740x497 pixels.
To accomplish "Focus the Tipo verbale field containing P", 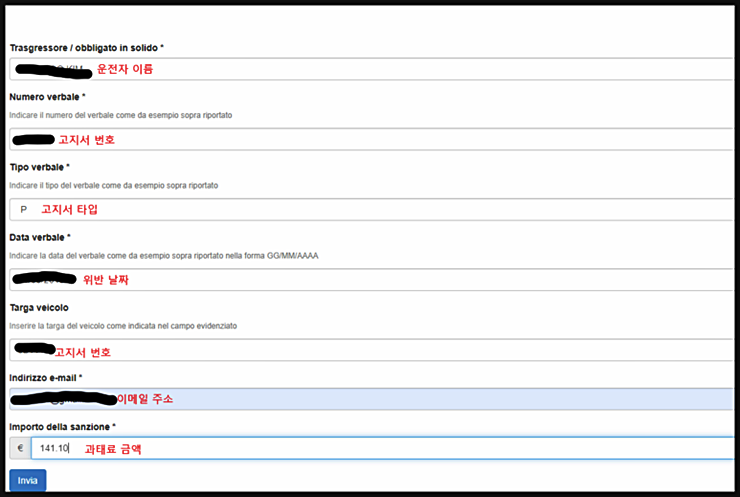I will click(372, 210).
